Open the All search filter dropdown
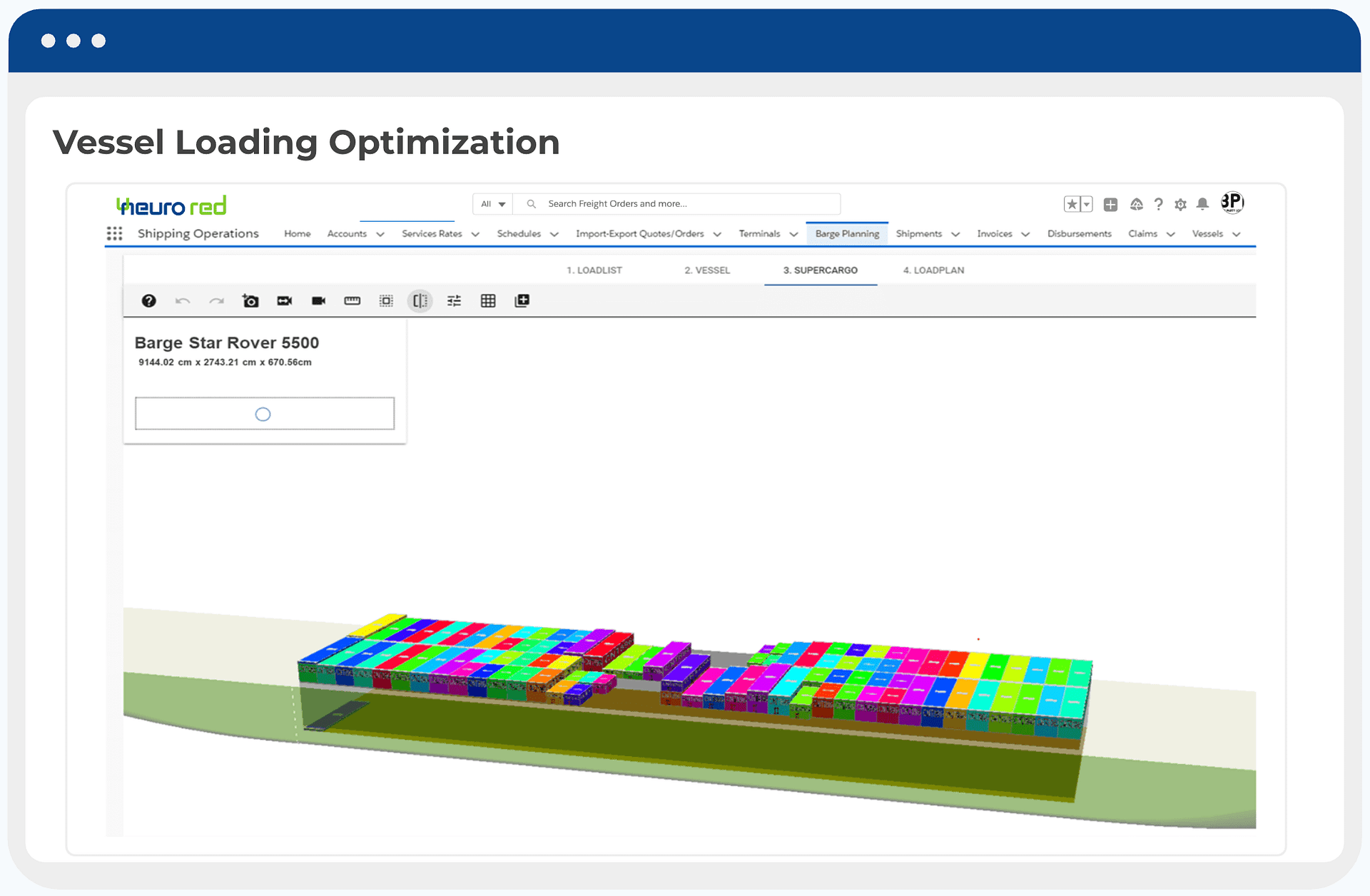Screen dimensions: 1370x896 (x=492, y=203)
